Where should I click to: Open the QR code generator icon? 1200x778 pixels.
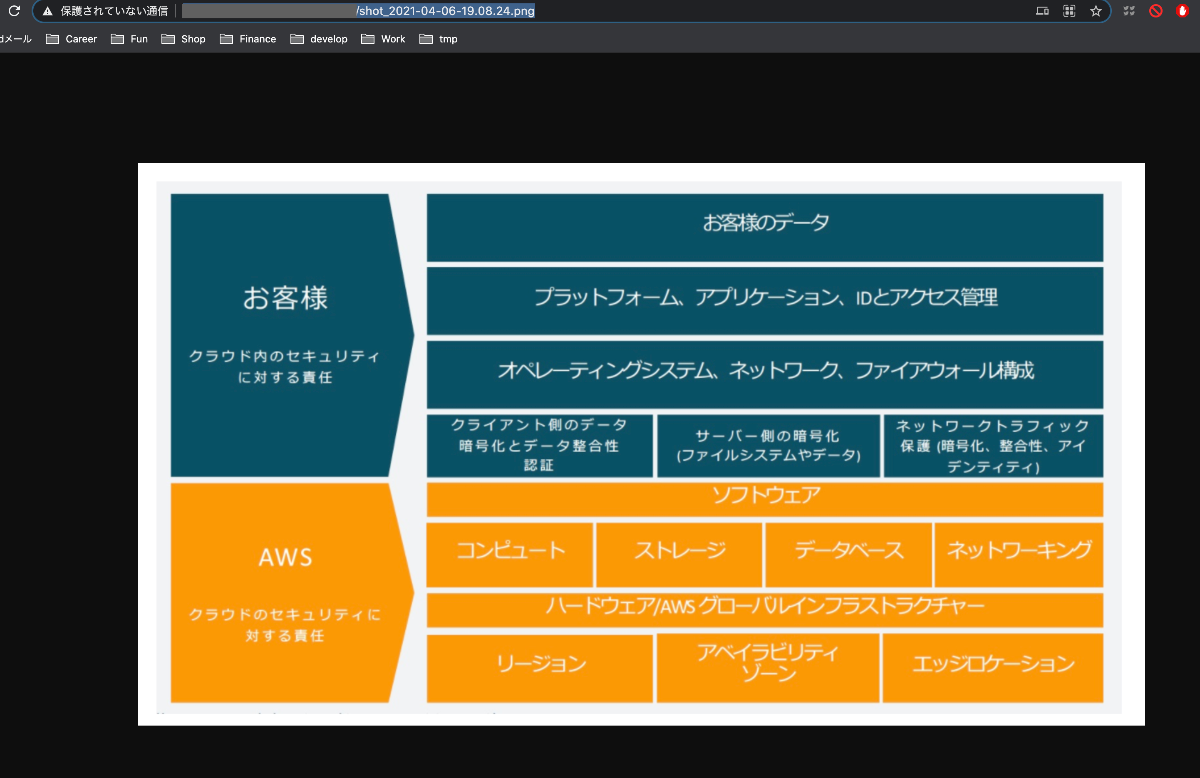click(x=1068, y=11)
